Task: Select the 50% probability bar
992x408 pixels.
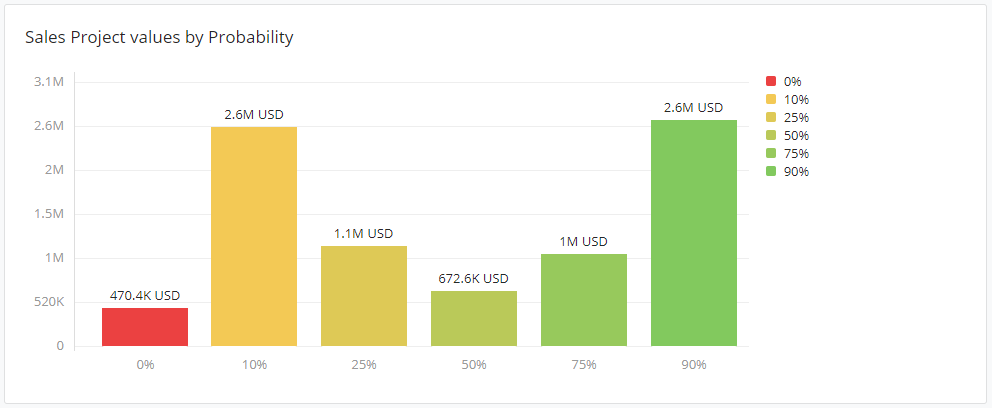Action: (474, 318)
